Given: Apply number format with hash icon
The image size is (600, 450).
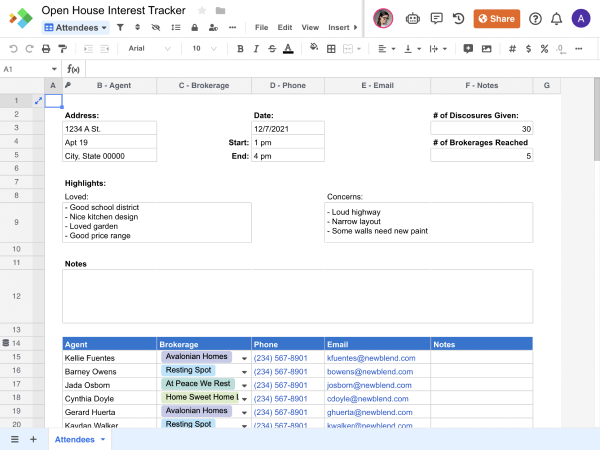Looking at the screenshot, I should 512,49.
